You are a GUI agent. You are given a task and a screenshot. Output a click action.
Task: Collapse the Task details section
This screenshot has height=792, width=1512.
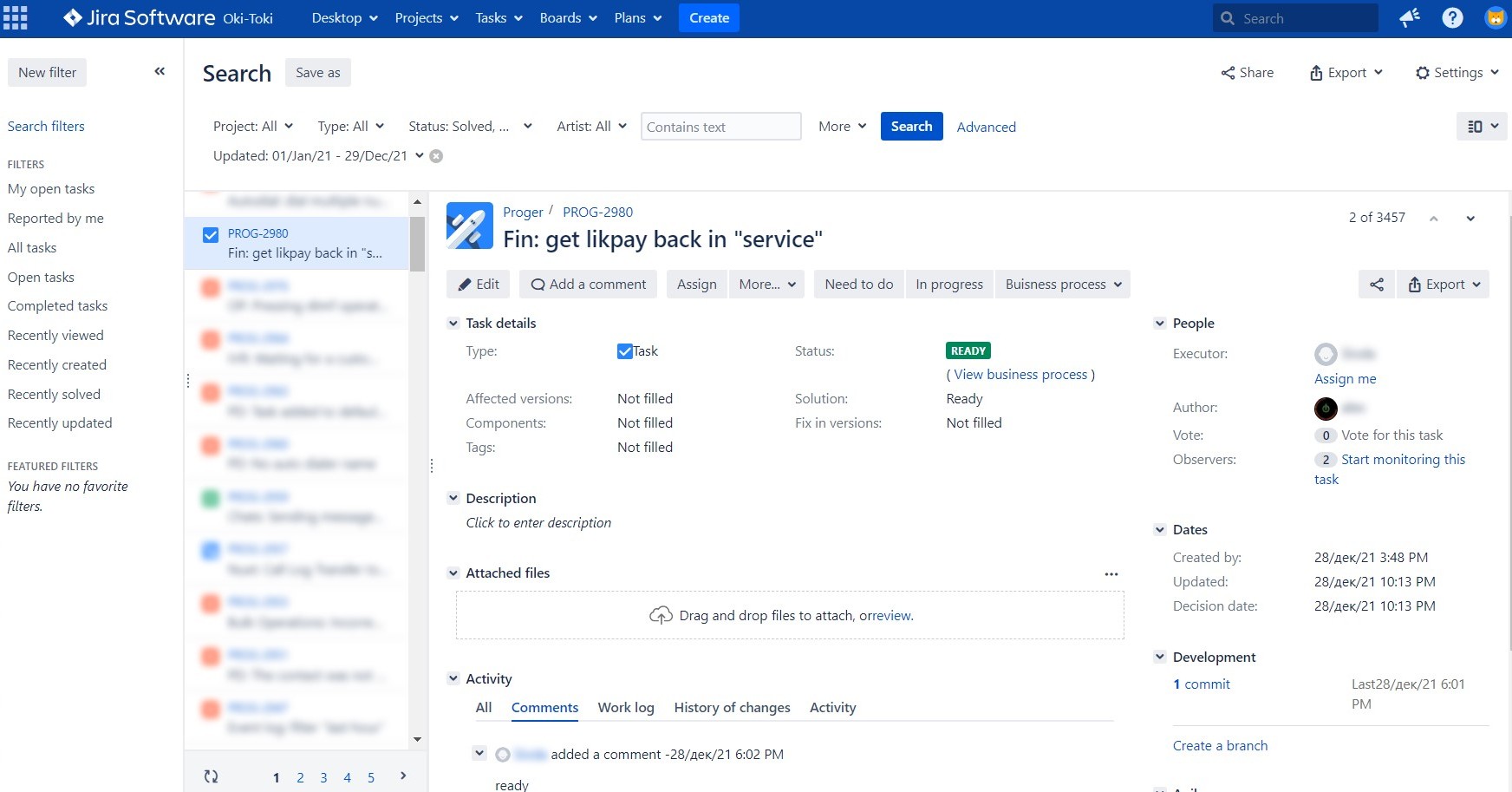(x=453, y=324)
